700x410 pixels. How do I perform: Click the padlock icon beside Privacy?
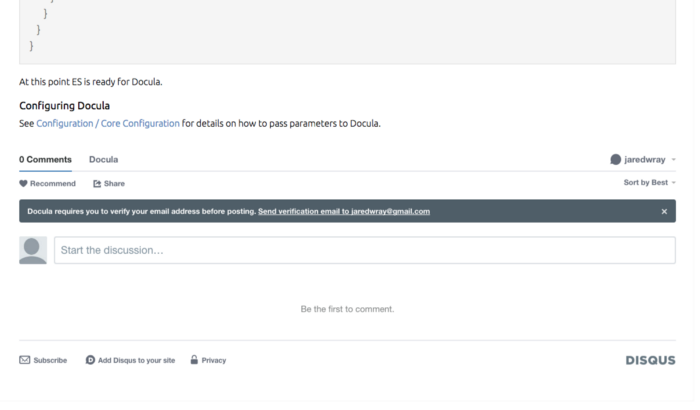(195, 360)
